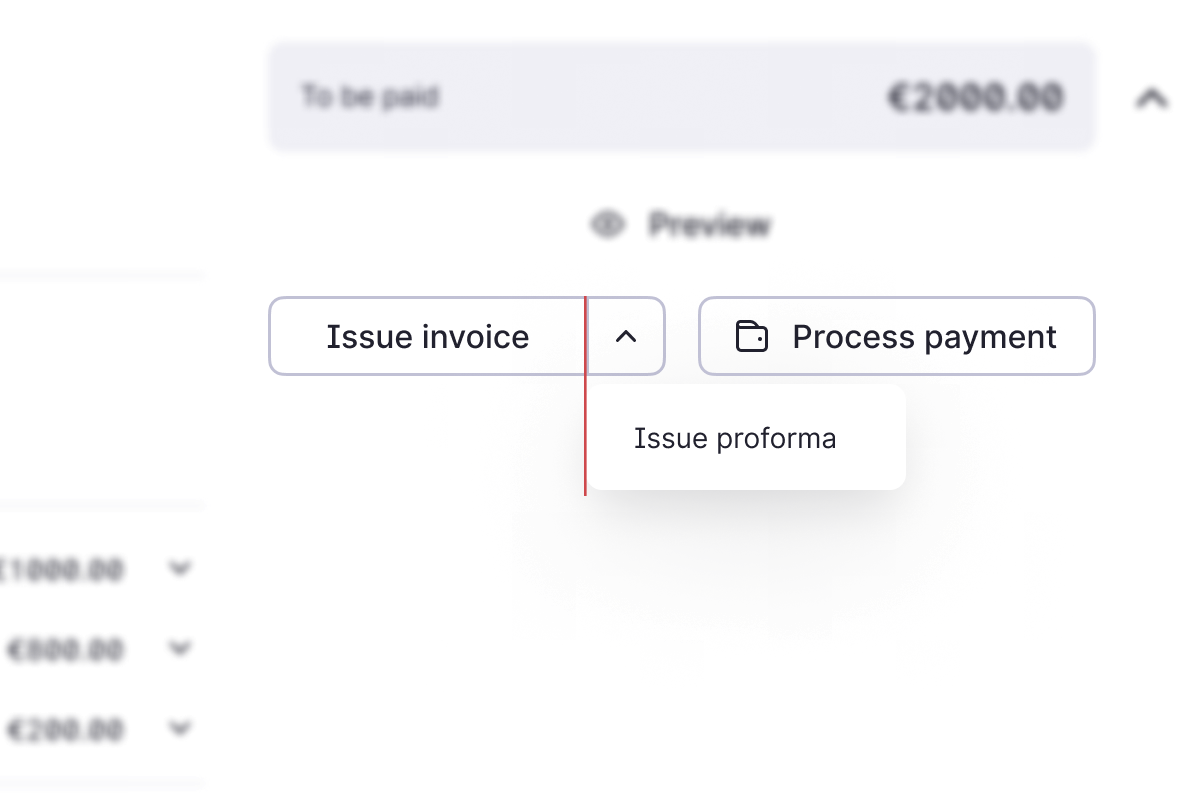This screenshot has width=1200, height=800.
Task: Collapse the To be paid section chevron
Action: 1152,98
